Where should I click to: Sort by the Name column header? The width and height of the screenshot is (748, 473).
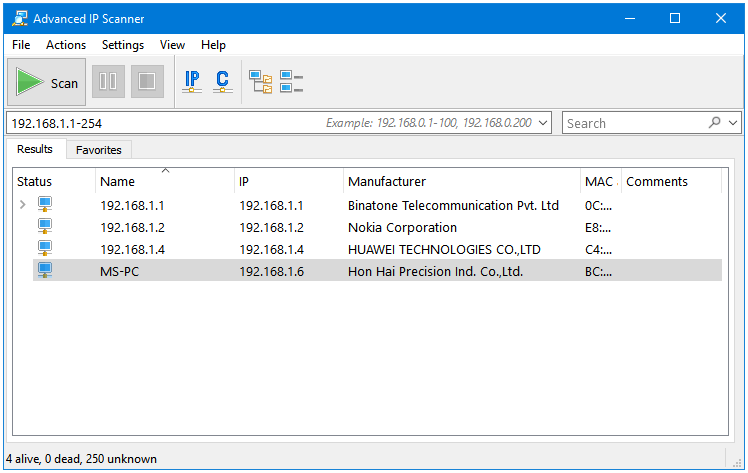tap(165, 182)
